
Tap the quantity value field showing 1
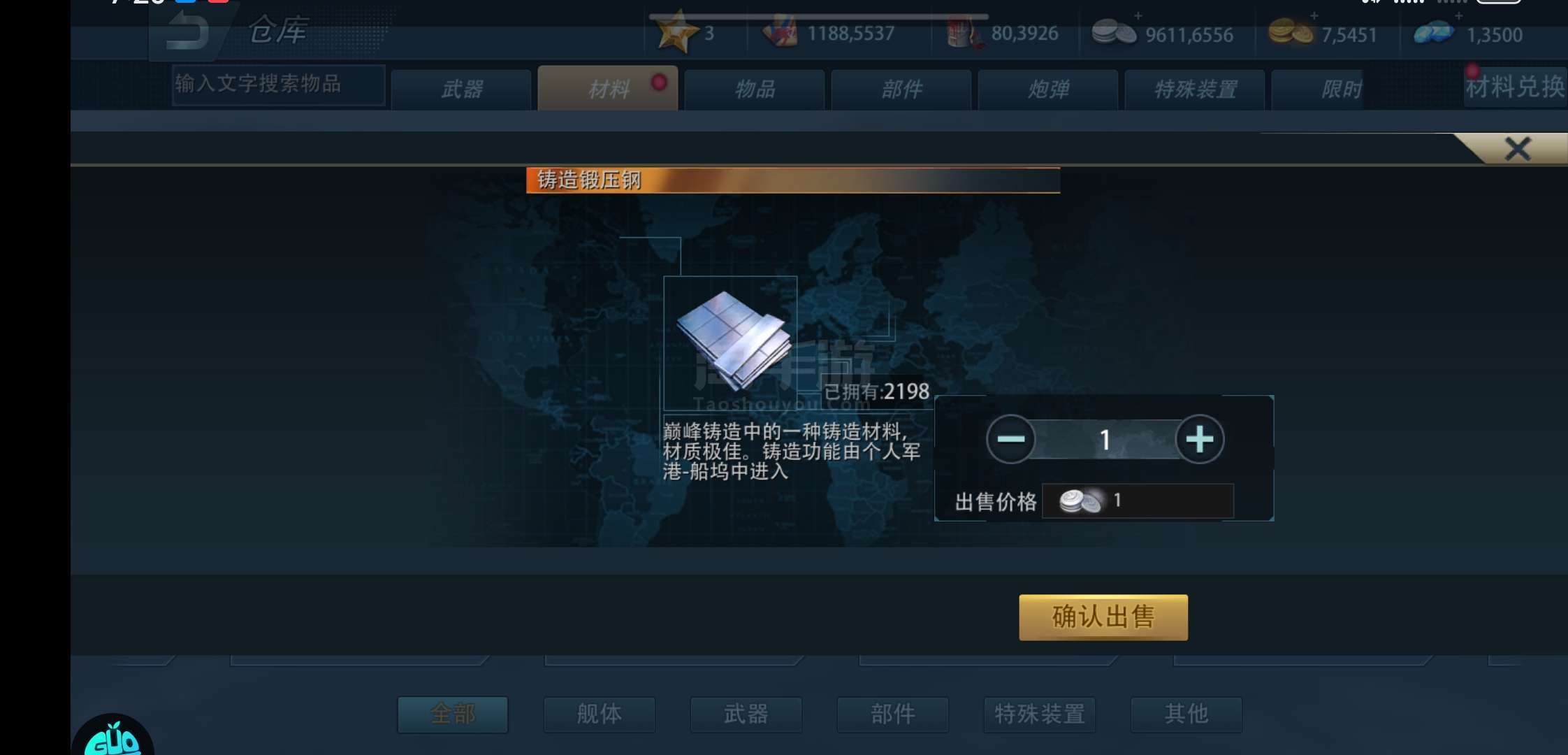[x=1105, y=440]
